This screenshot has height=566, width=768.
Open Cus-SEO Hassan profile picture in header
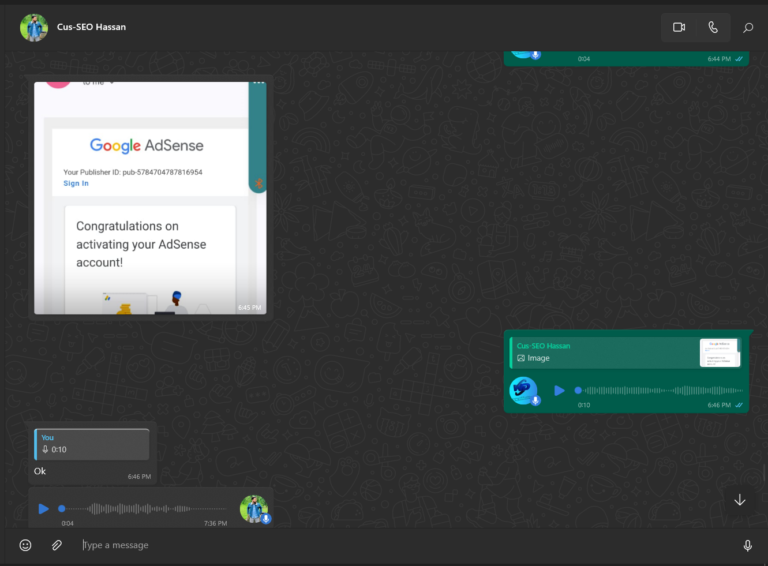(x=34, y=27)
